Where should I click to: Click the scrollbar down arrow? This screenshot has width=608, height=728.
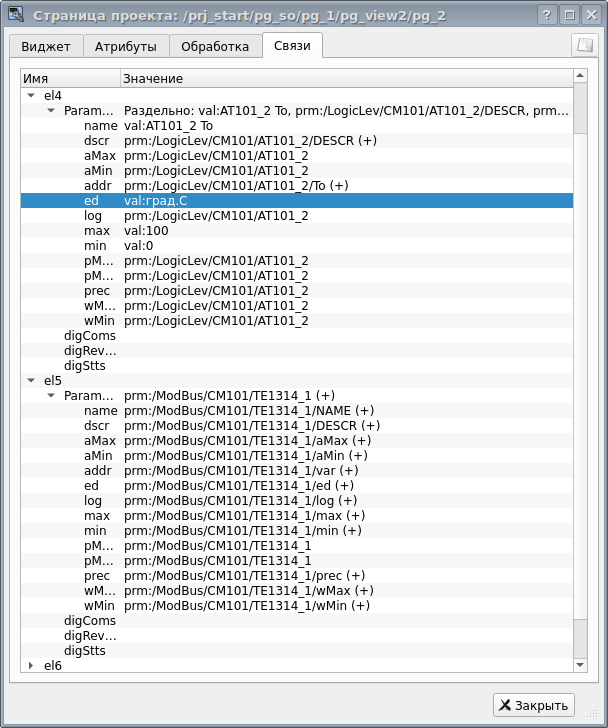[x=579, y=665]
